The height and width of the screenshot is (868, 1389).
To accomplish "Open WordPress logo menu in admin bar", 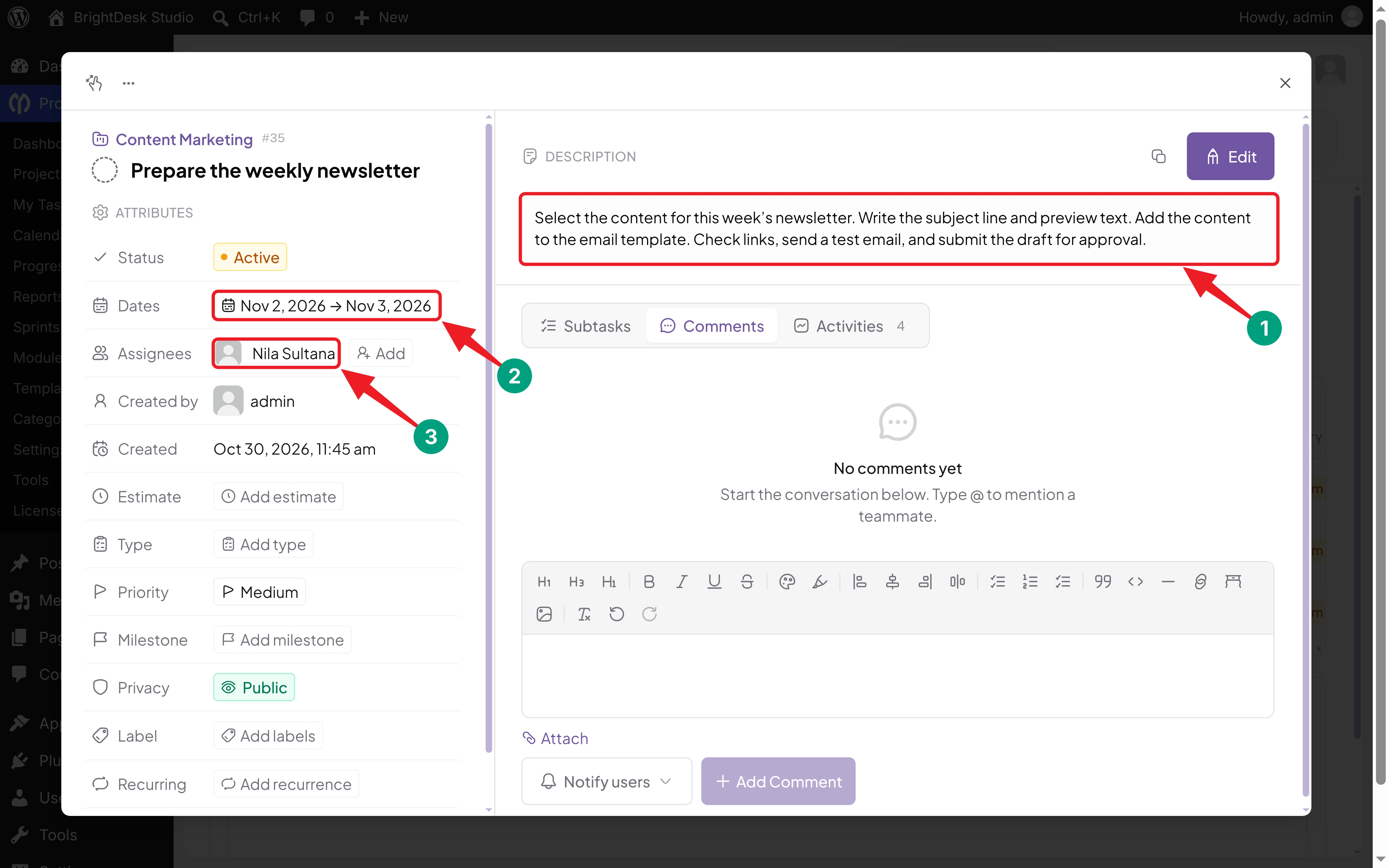I will [19, 17].
